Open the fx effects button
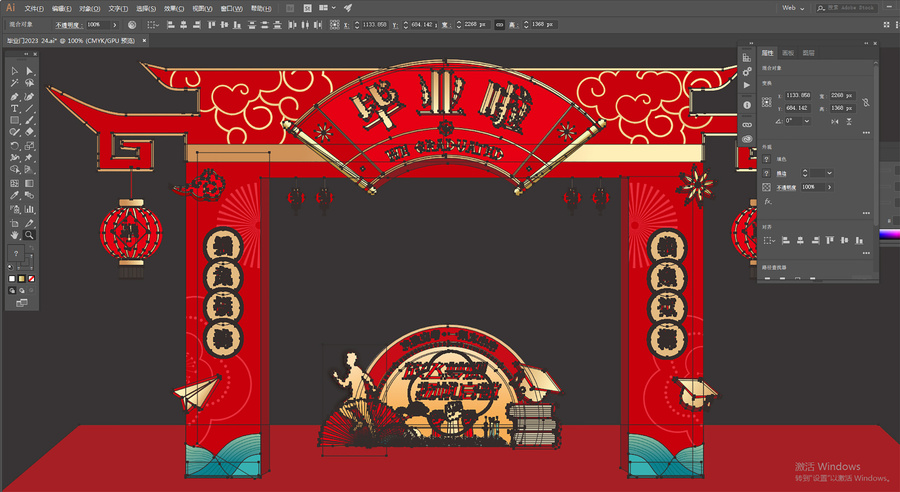The image size is (900, 492). point(767,202)
